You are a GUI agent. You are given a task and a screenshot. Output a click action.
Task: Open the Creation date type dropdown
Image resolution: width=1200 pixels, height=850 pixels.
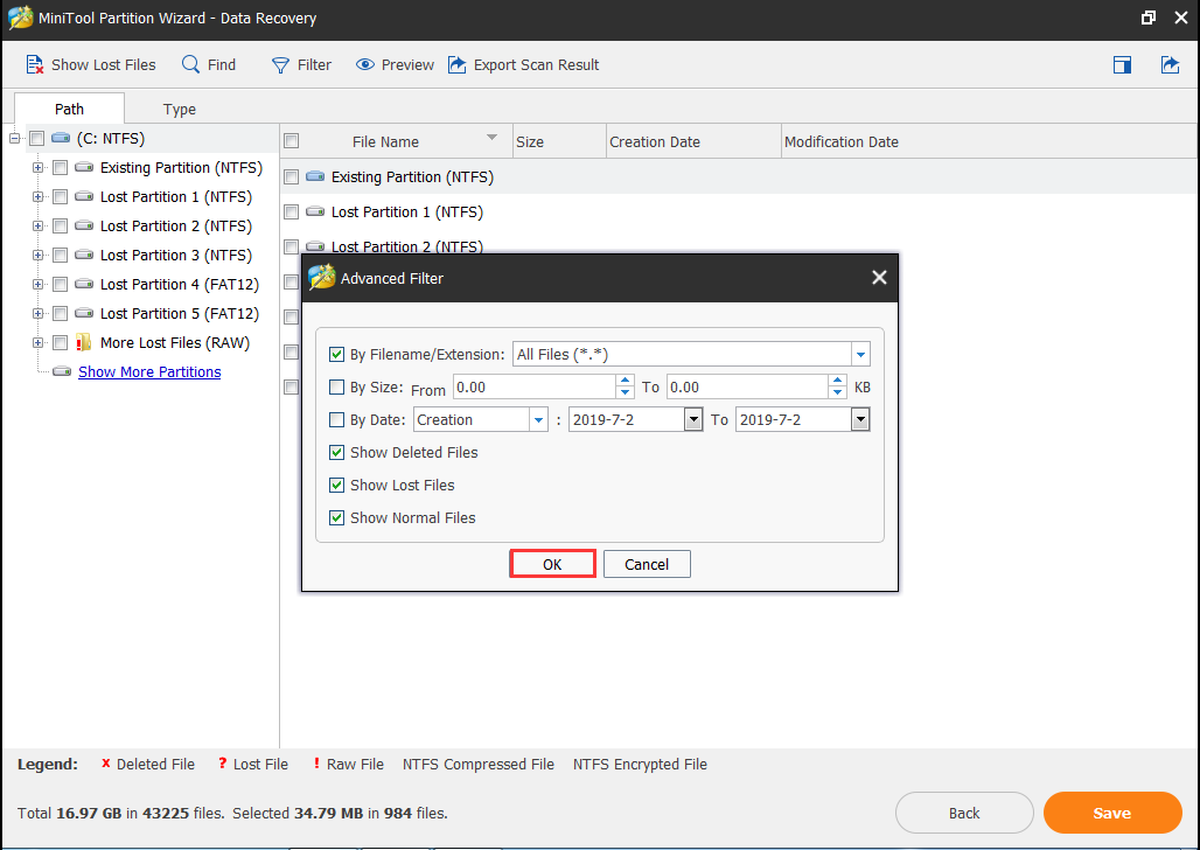click(x=539, y=420)
